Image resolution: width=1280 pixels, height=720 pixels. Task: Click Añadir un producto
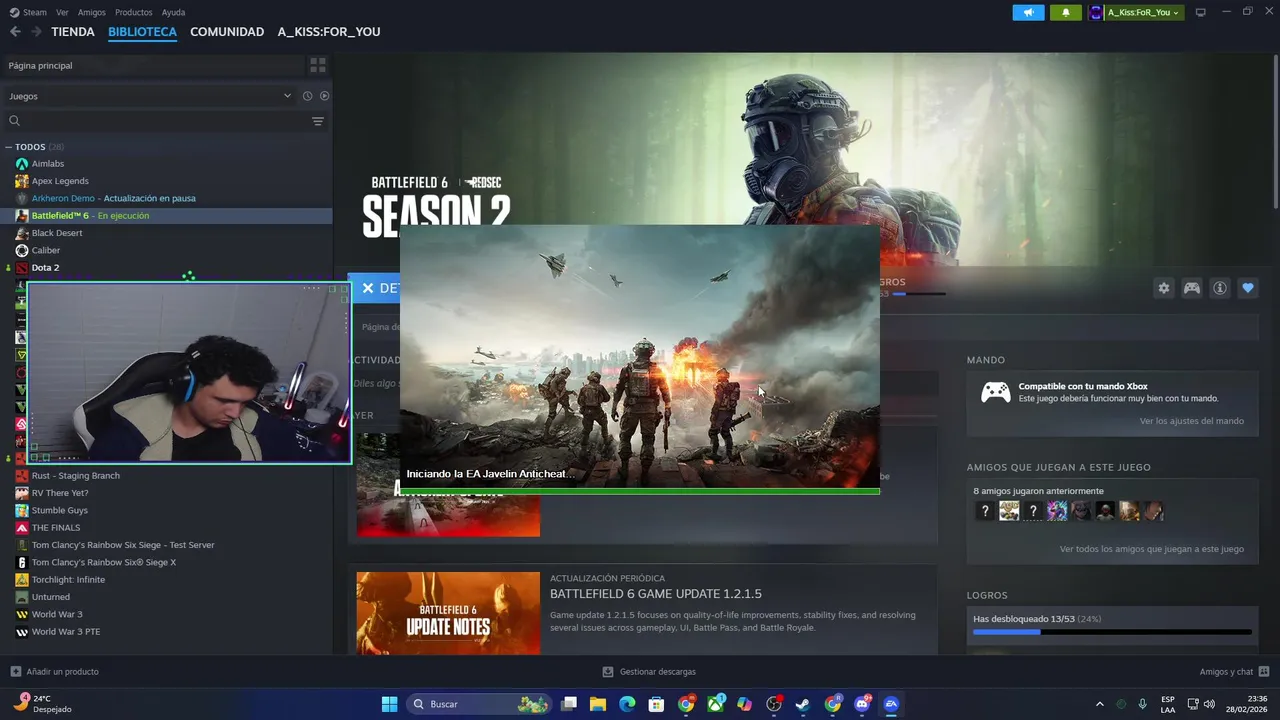63,672
